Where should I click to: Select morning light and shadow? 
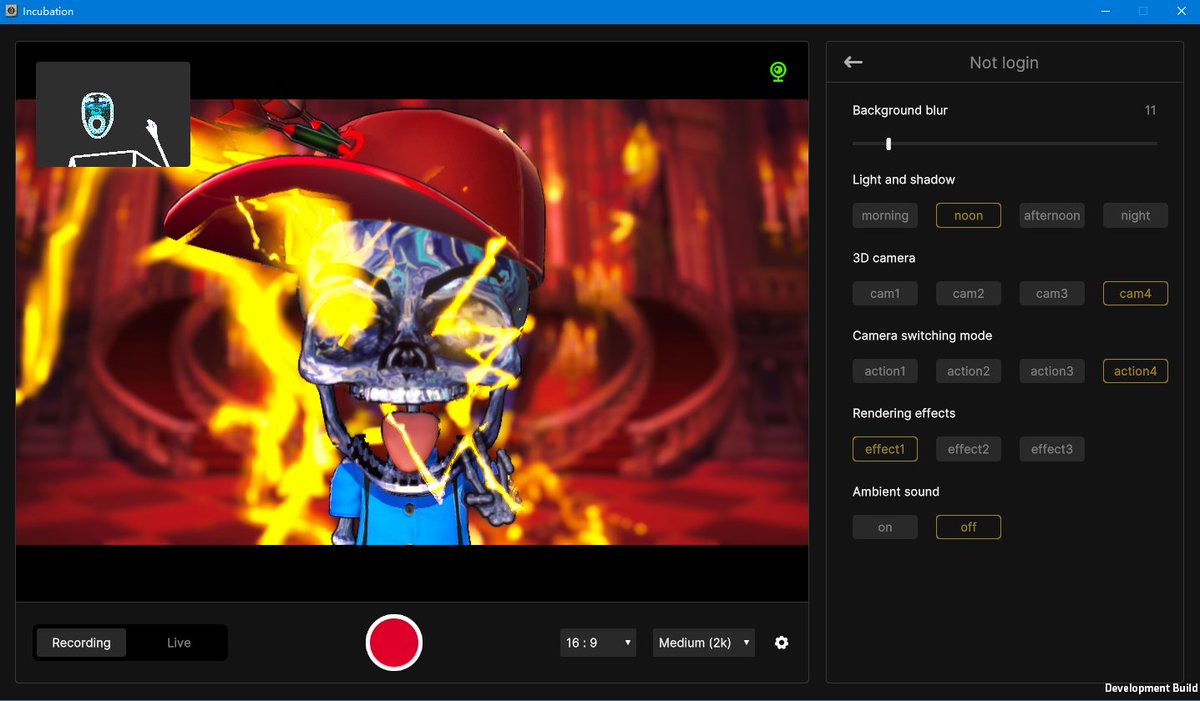pyautogui.click(x=885, y=215)
